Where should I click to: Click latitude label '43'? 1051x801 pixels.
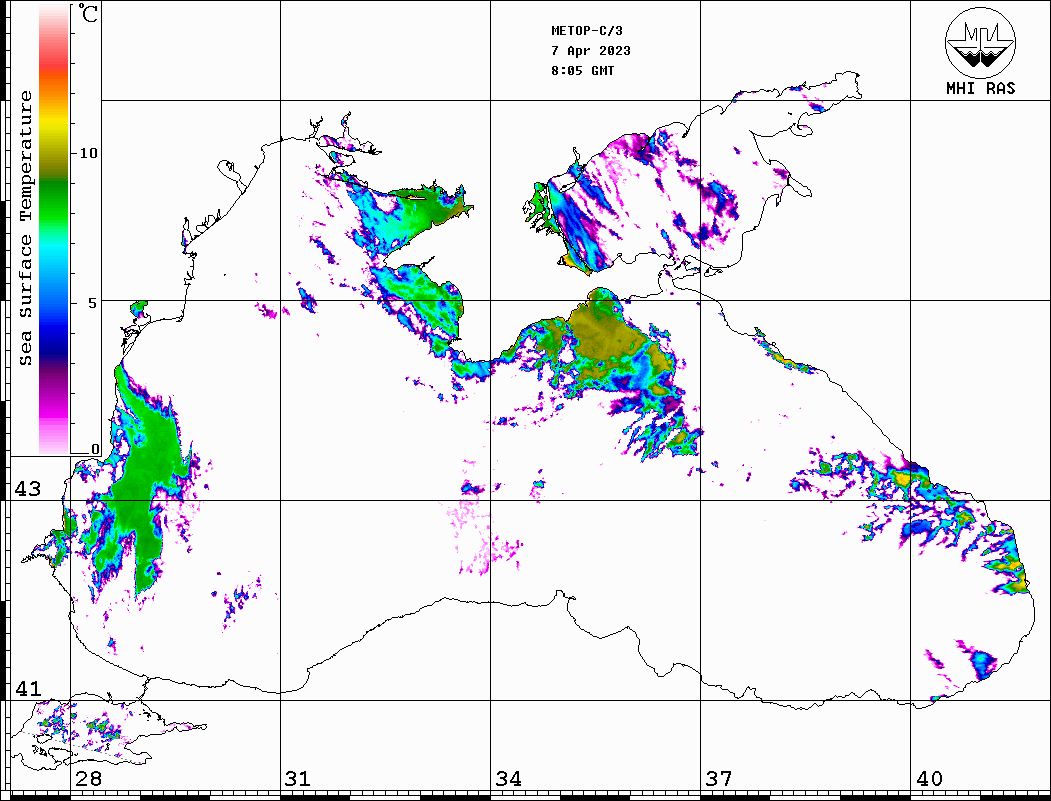(x=28, y=489)
